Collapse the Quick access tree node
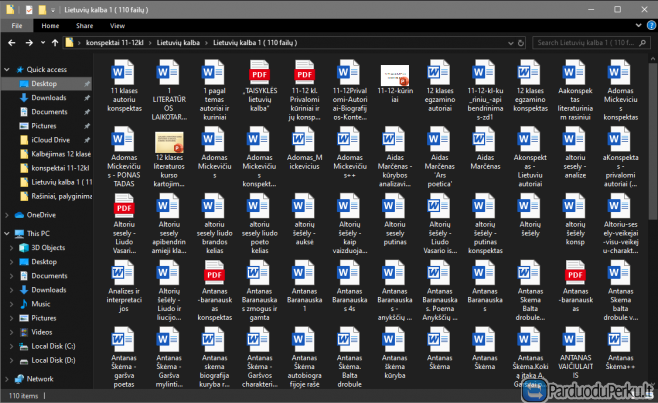This screenshot has height=403, width=658. pyautogui.click(x=8, y=70)
